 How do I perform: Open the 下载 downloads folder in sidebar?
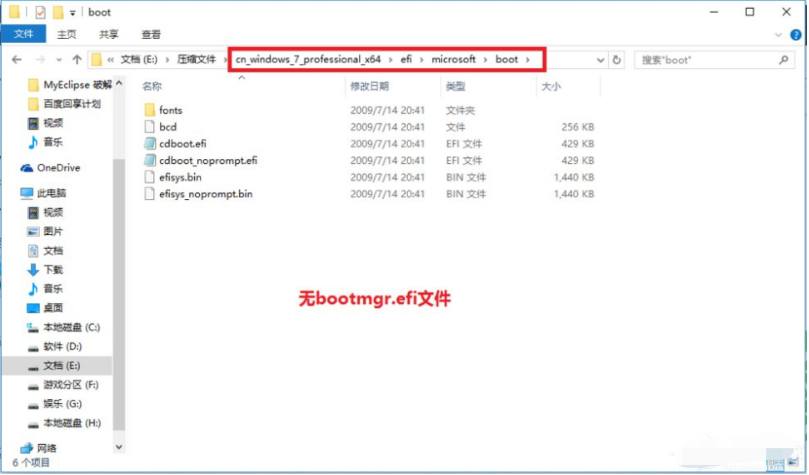point(52,270)
